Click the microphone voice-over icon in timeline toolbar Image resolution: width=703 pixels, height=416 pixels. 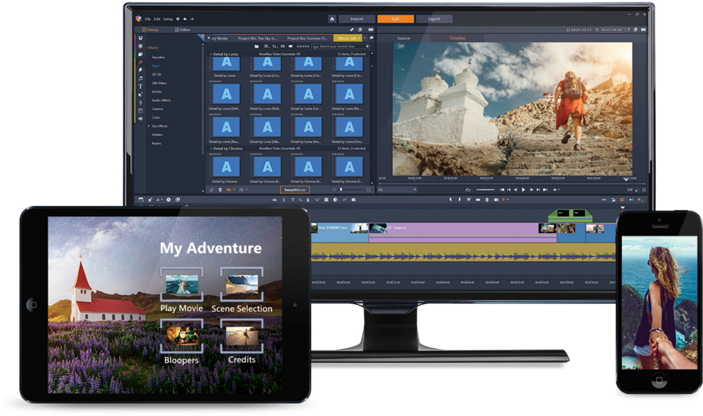click(x=308, y=199)
